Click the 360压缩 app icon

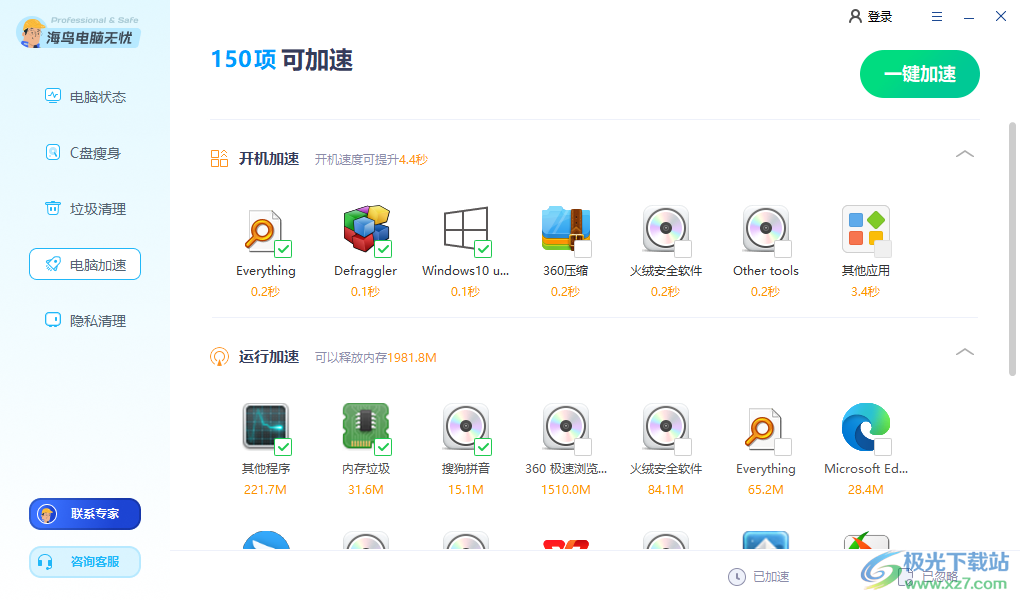pos(565,228)
